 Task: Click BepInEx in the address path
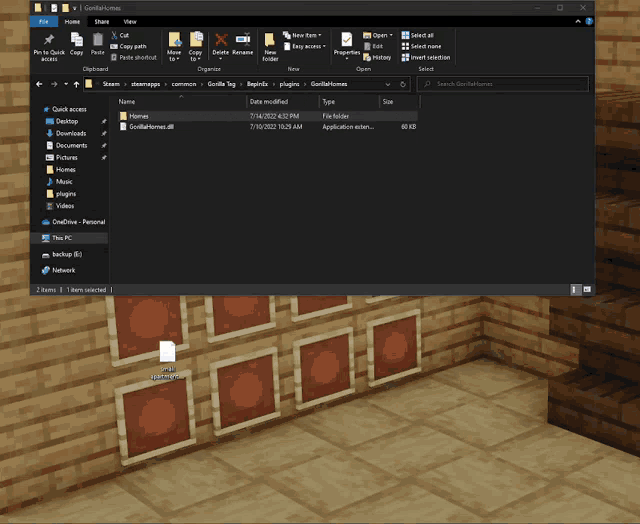pos(257,84)
